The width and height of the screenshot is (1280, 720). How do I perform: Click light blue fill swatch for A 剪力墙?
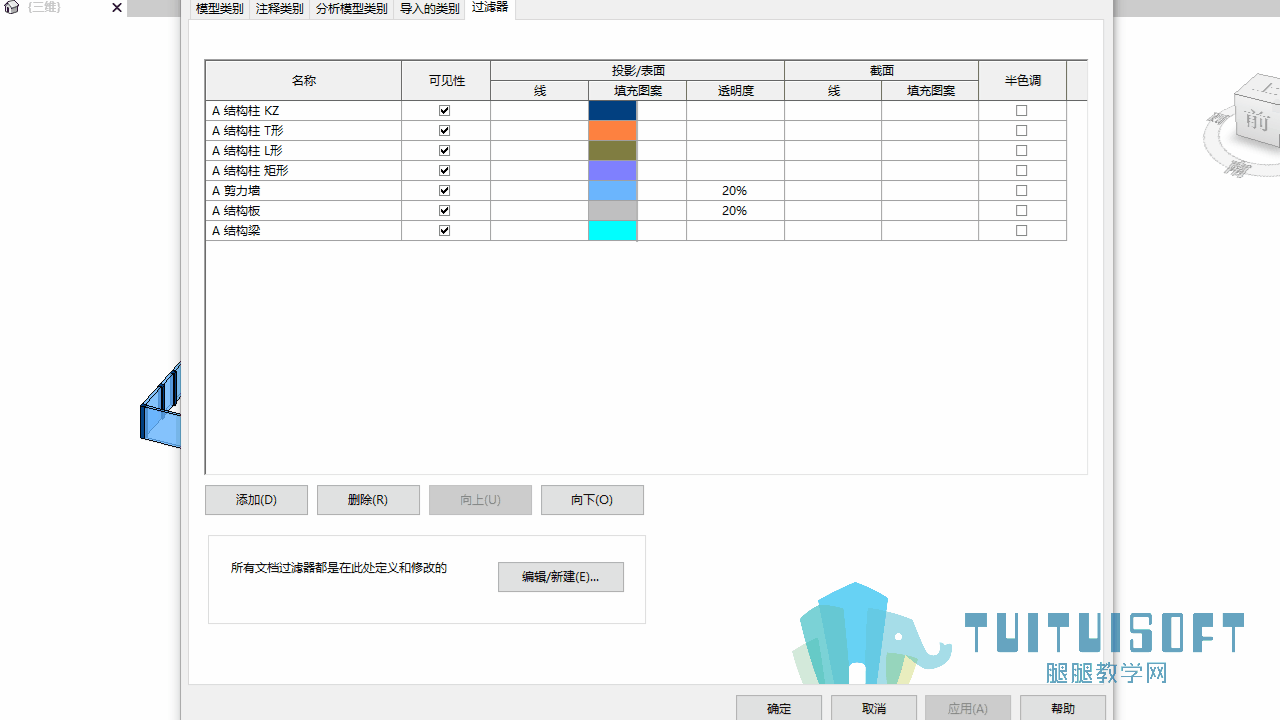click(613, 191)
